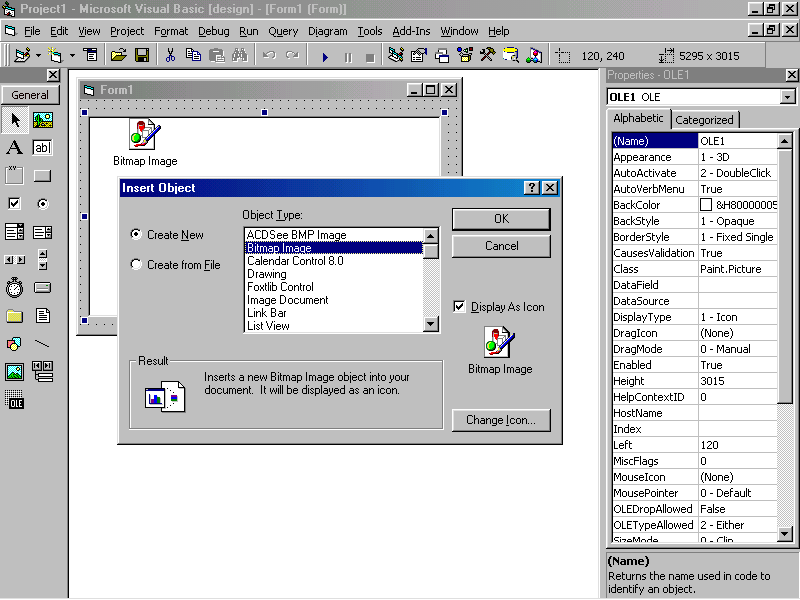This screenshot has height=600, width=800.
Task: Click the Change Icon... button
Action: 501,420
